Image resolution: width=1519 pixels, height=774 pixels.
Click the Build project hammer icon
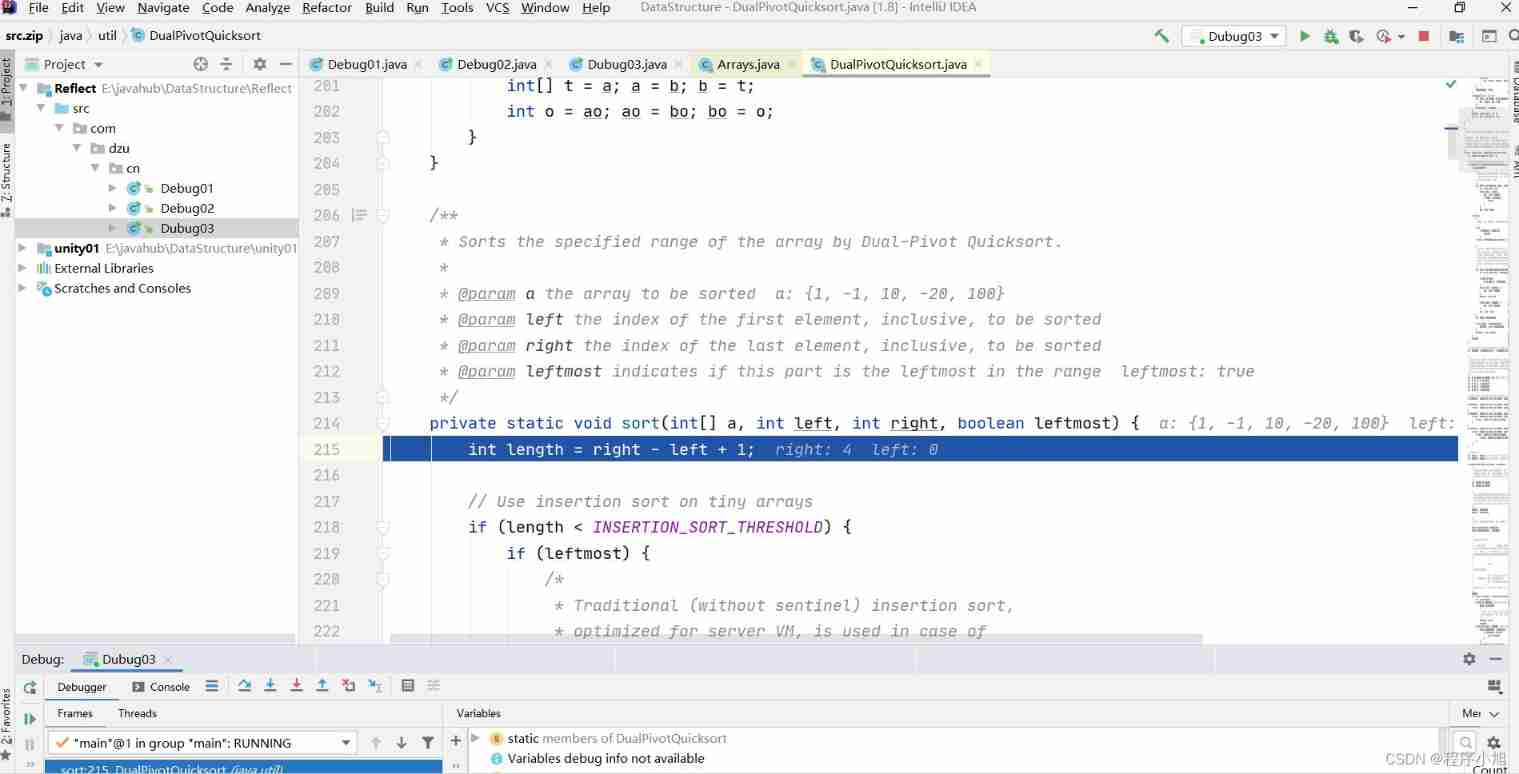pyautogui.click(x=1162, y=36)
